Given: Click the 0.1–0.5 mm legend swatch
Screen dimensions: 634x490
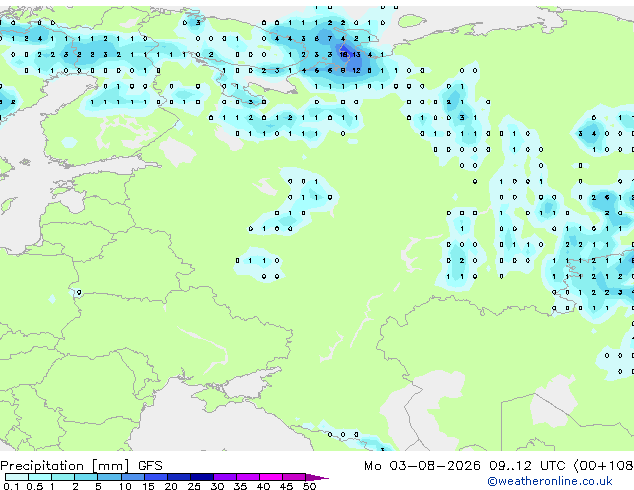Looking at the screenshot, I should [x=17, y=477].
